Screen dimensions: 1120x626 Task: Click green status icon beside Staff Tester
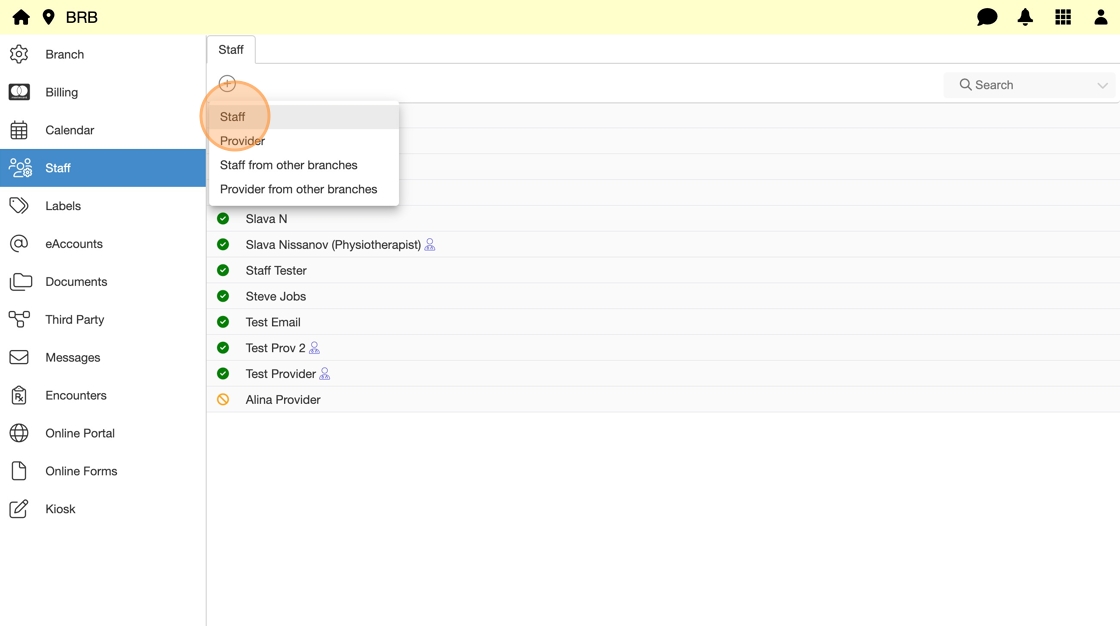(x=223, y=270)
